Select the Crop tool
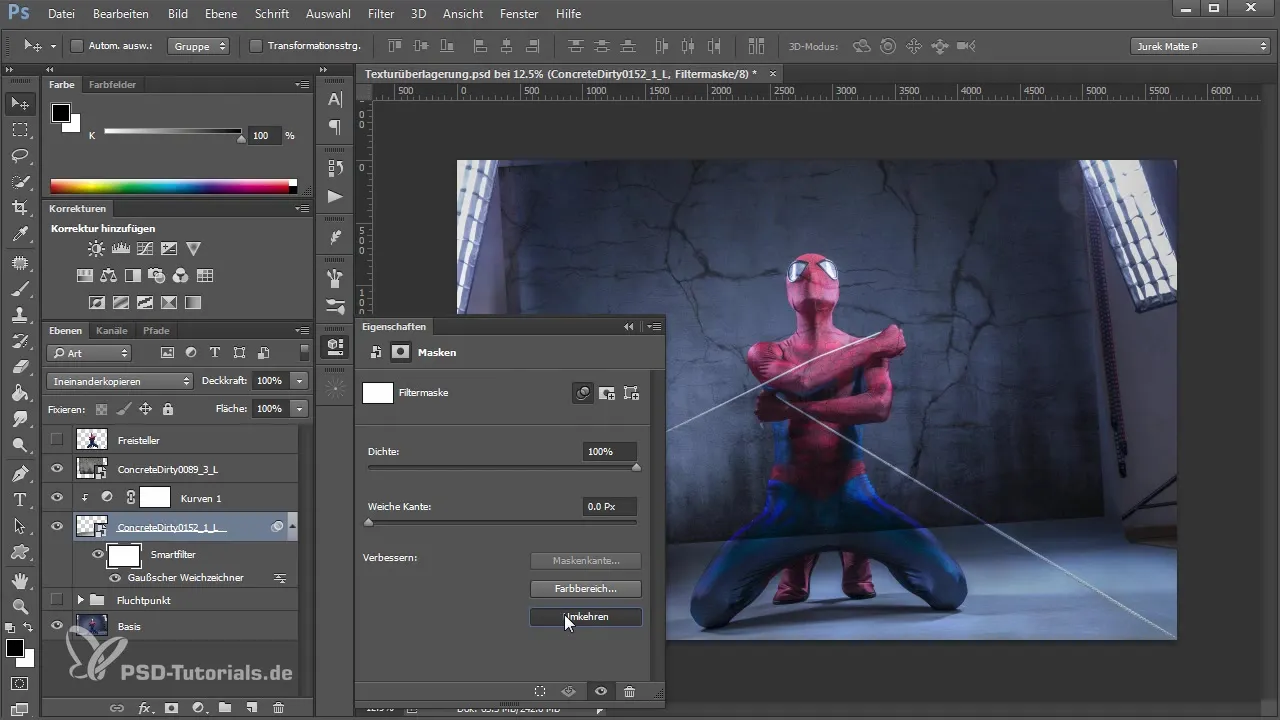This screenshot has height=720, width=1280. coord(19,208)
